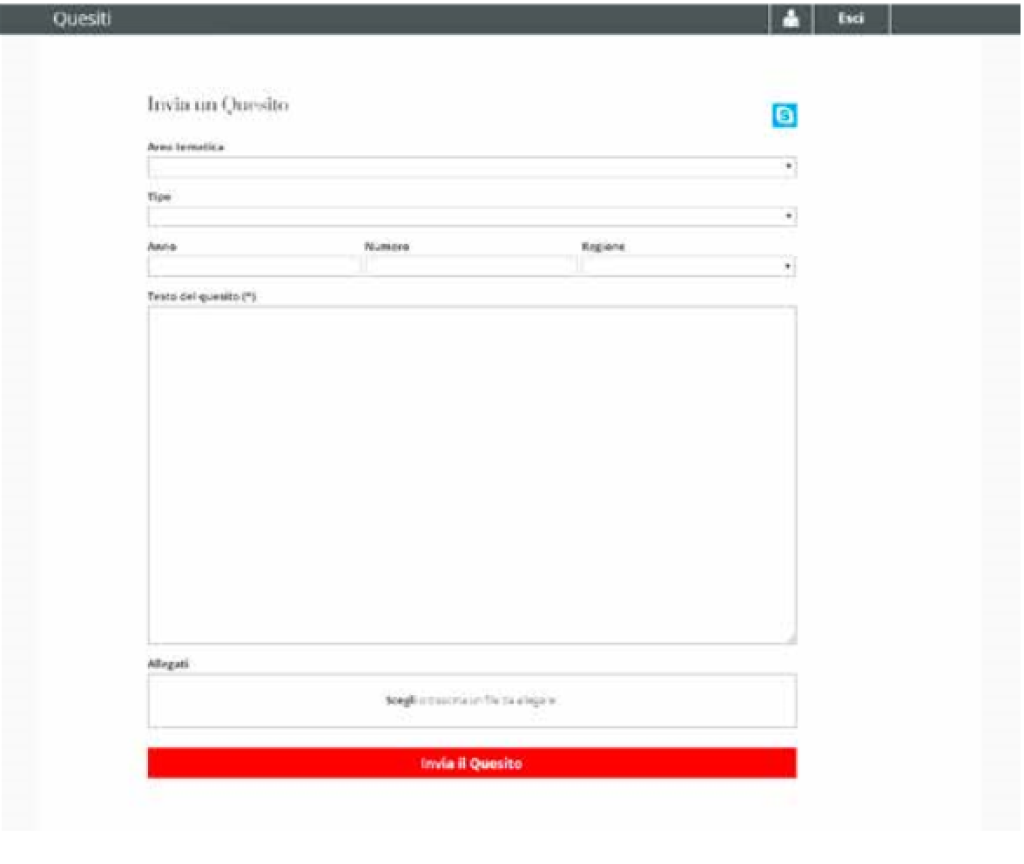Viewport: 1024px width, 864px height.
Task: Click the Invia un Quesito heading
Action: [x=218, y=104]
